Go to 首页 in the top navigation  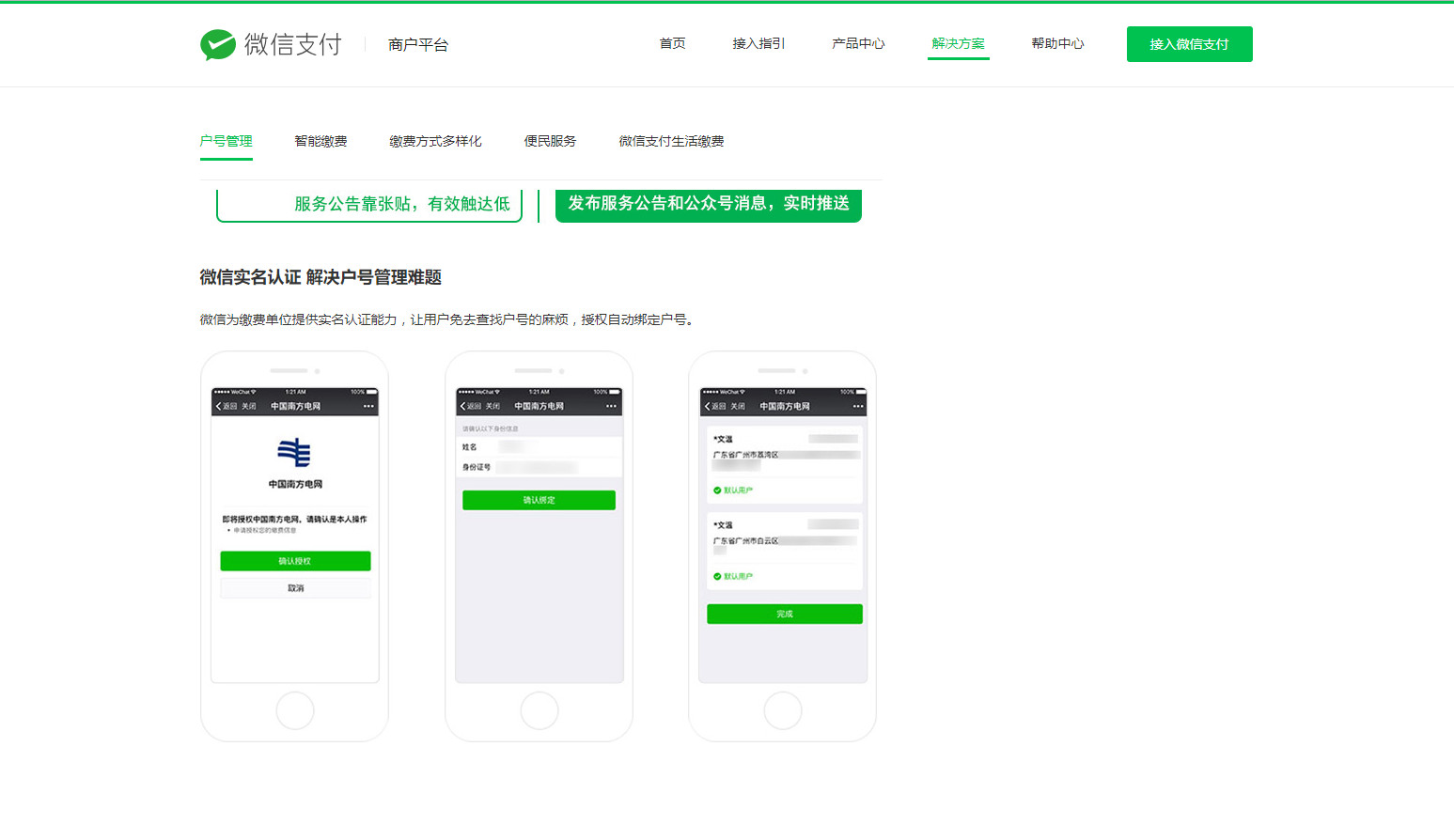point(672,43)
